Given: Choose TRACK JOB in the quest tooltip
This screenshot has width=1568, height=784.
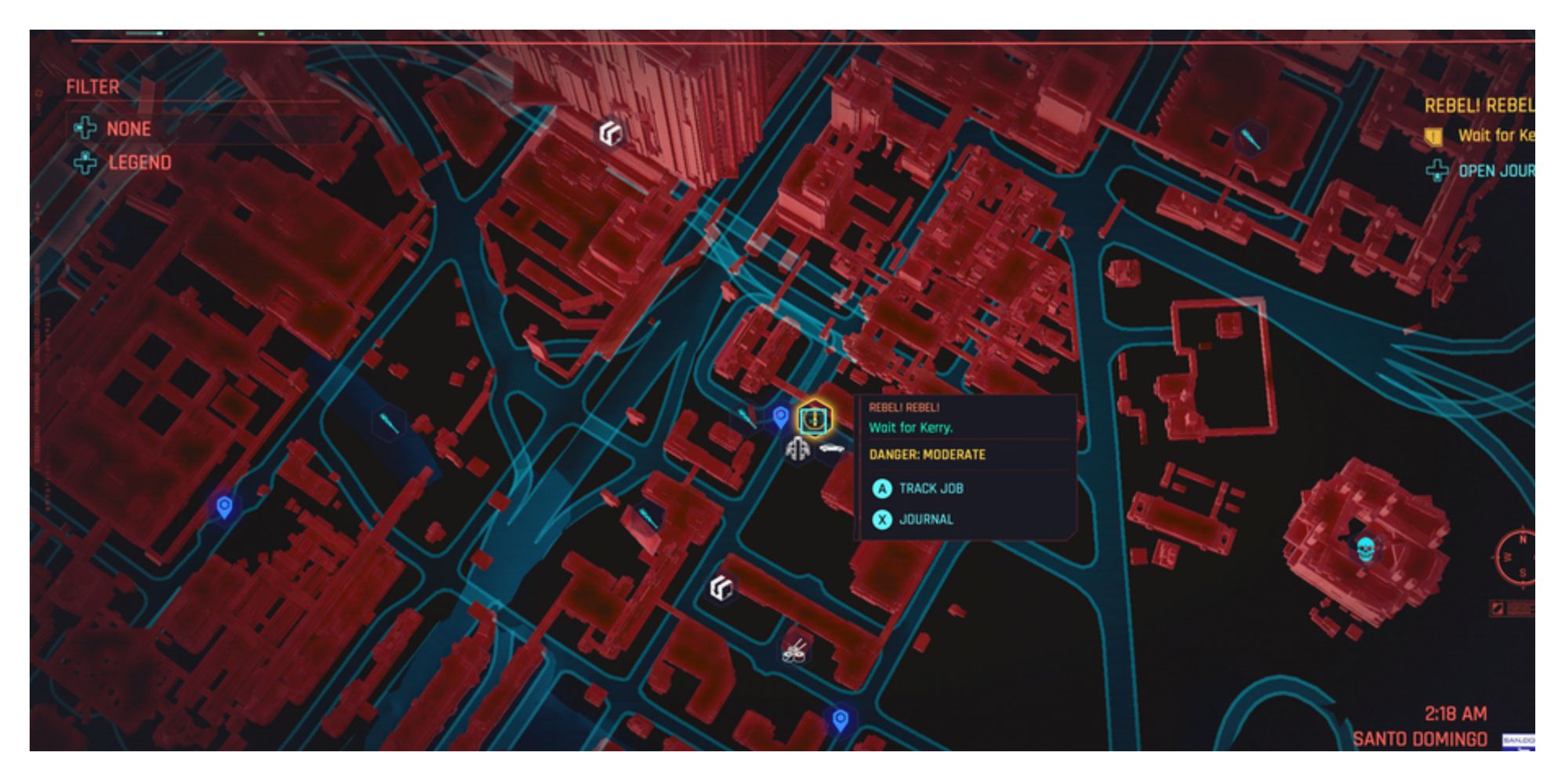Looking at the screenshot, I should tap(931, 488).
